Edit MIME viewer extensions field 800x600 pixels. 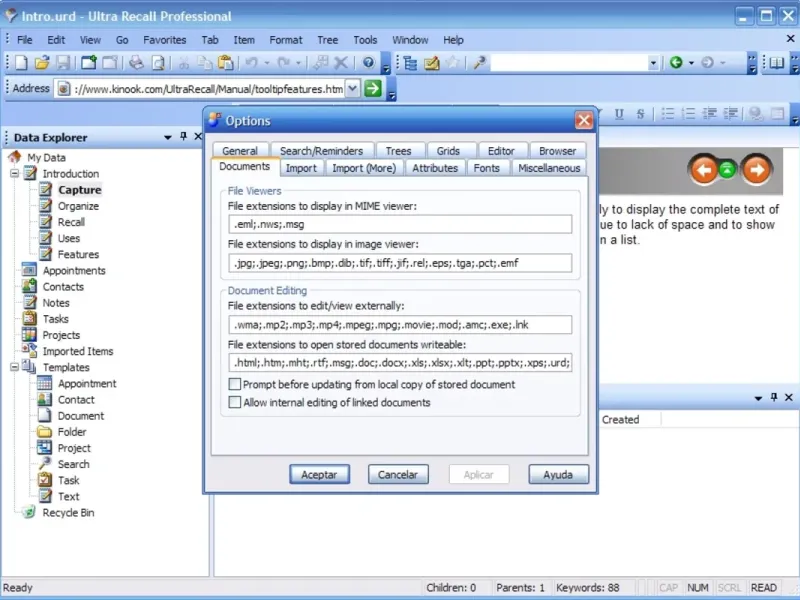pos(400,224)
